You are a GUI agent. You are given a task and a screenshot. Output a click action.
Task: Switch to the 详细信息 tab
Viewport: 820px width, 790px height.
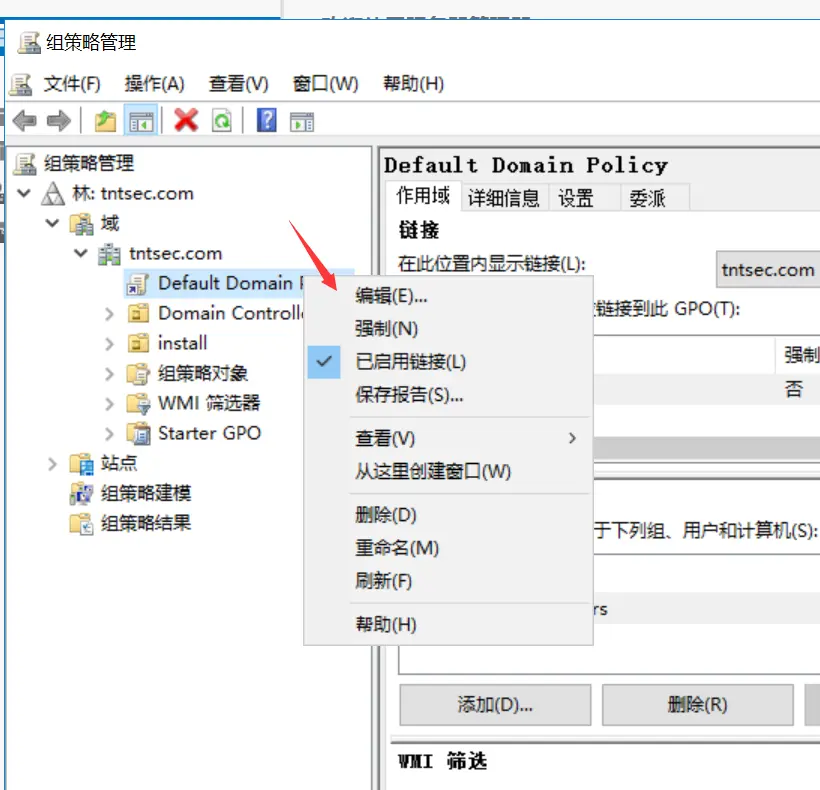(504, 198)
